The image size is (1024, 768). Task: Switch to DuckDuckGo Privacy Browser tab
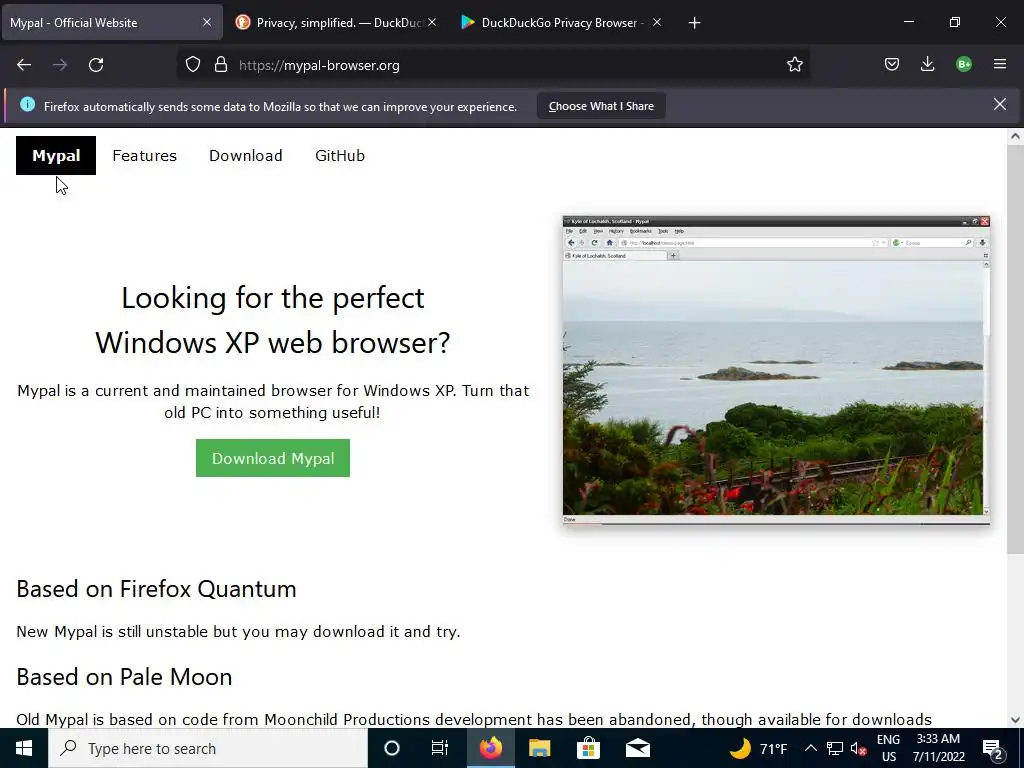coord(562,22)
